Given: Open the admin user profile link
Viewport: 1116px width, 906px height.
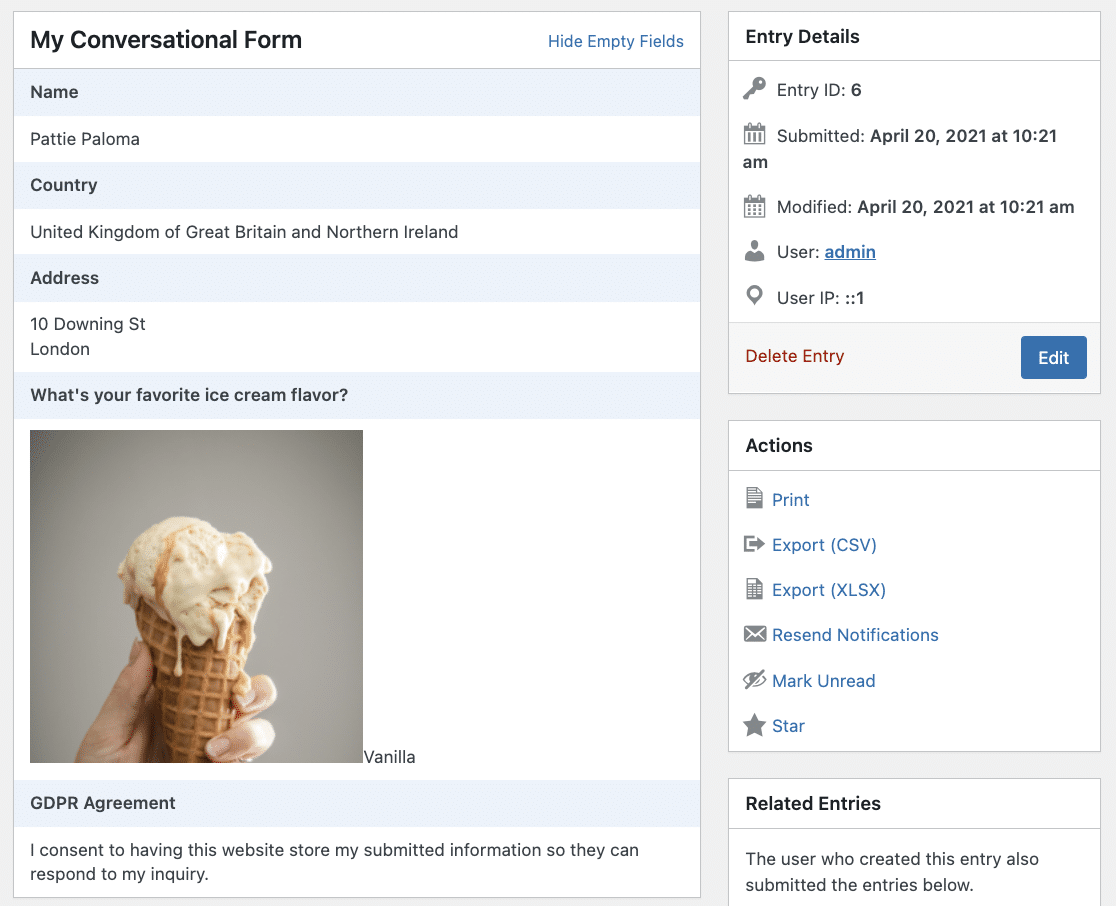Looking at the screenshot, I should 850,252.
